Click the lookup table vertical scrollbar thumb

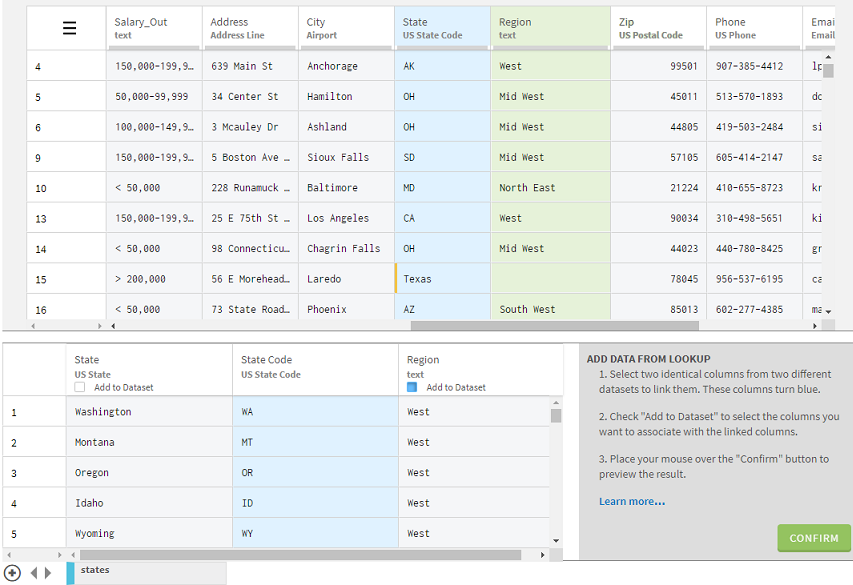tap(556, 416)
